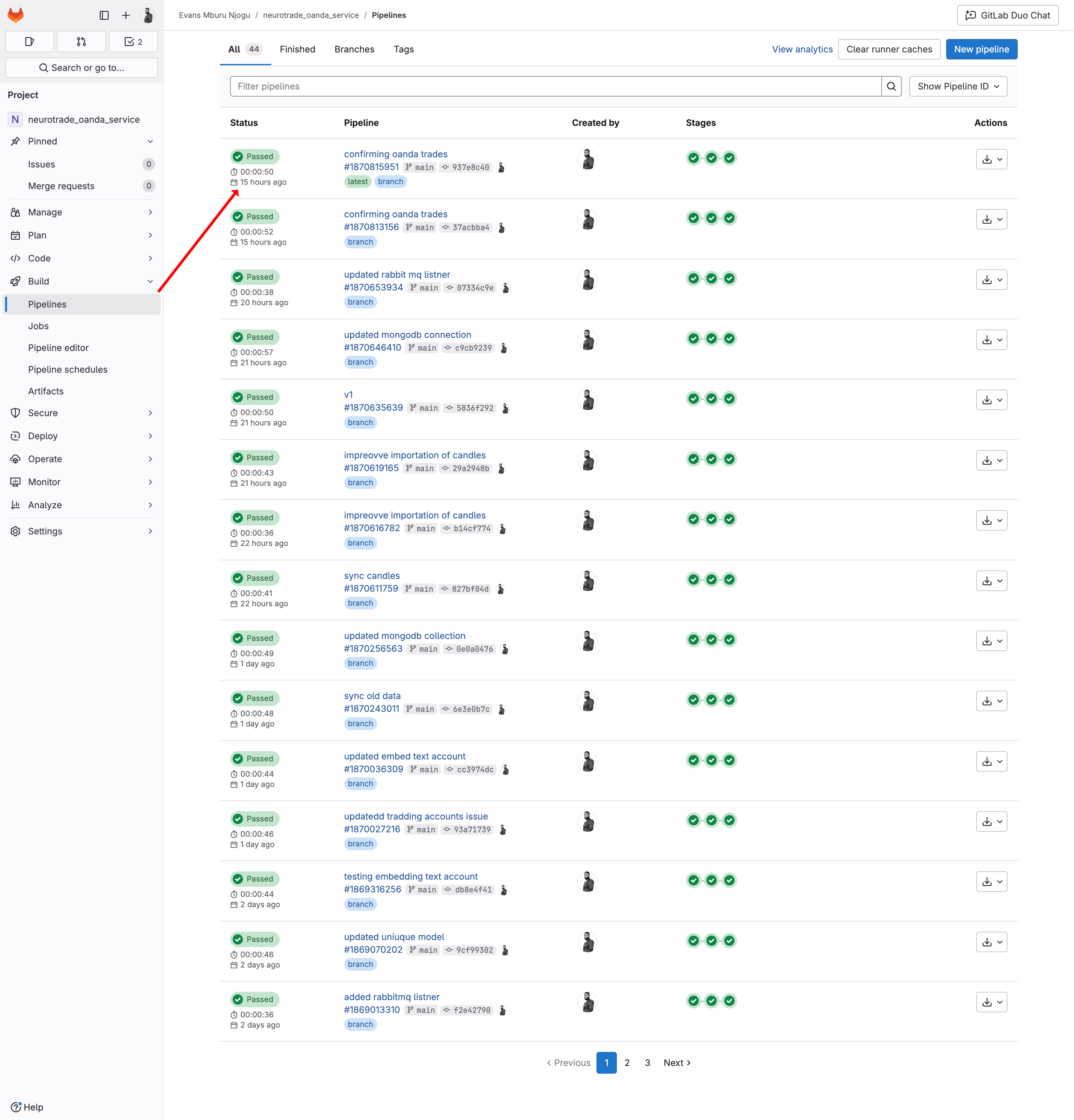Switch to the Branches tab

[354, 49]
